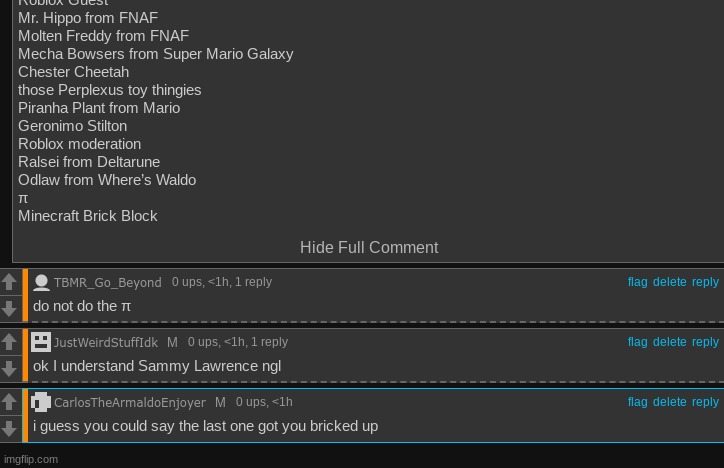The width and height of the screenshot is (724, 468).
Task: Downvote TBMR_Go_Beyond's comment
Action: [9, 308]
